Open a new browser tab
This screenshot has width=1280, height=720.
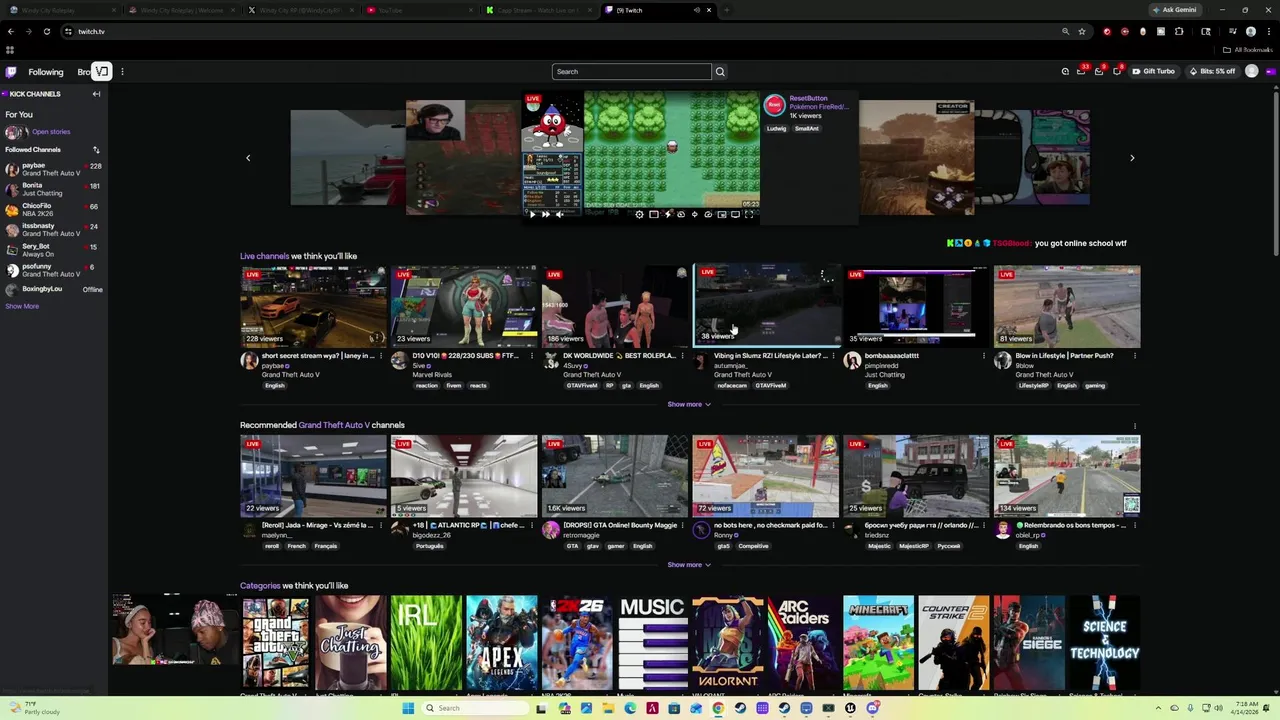pos(727,10)
